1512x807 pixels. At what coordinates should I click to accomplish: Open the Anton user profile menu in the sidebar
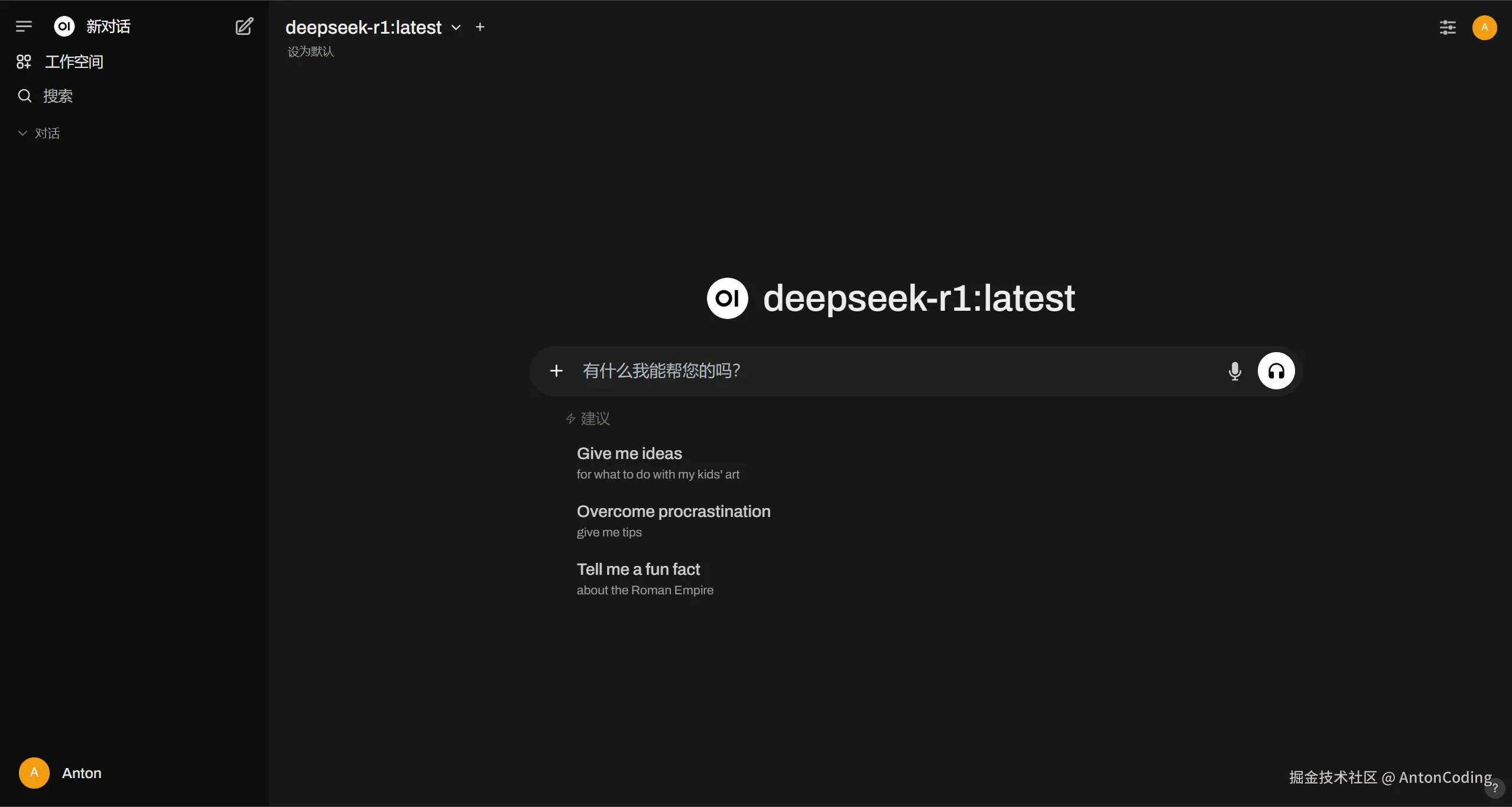[60, 773]
